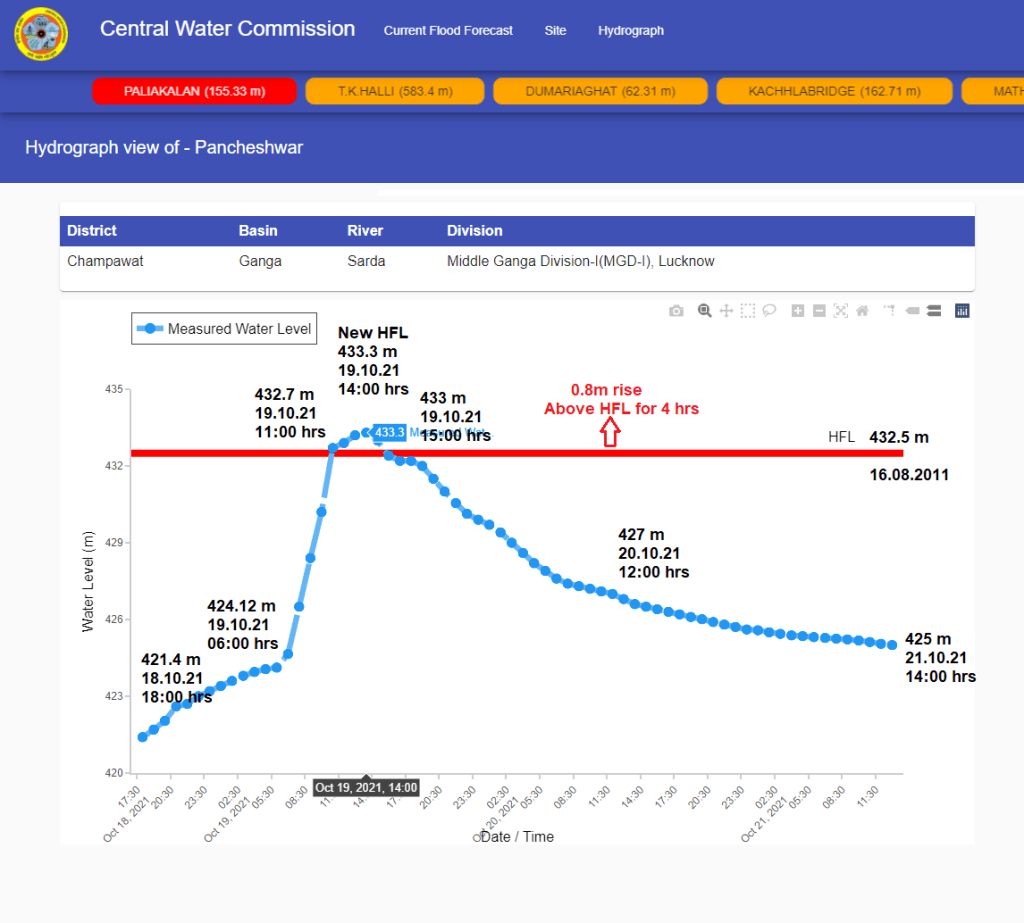Click the Plotly logo icon in toolbar
This screenshot has width=1024, height=923.
[x=962, y=311]
